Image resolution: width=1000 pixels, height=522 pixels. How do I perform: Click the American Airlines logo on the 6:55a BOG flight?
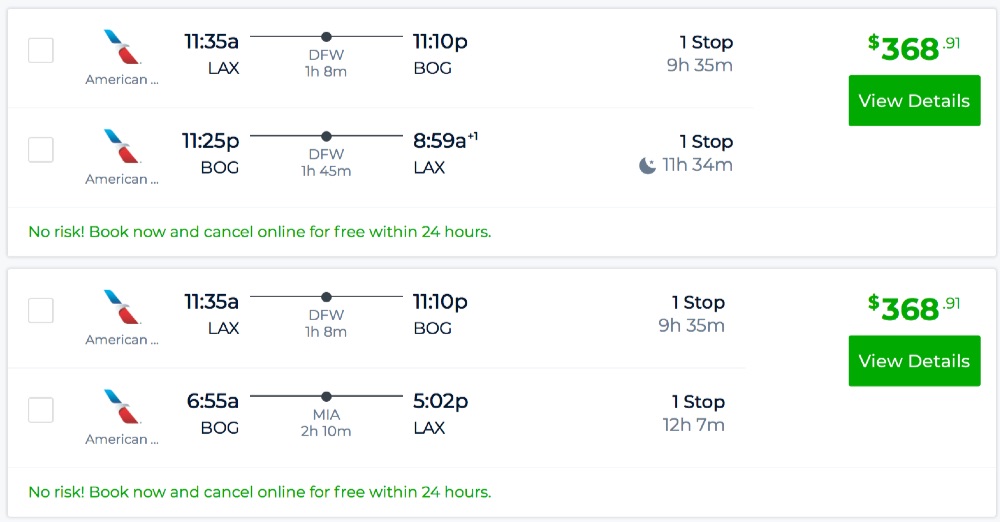123,406
